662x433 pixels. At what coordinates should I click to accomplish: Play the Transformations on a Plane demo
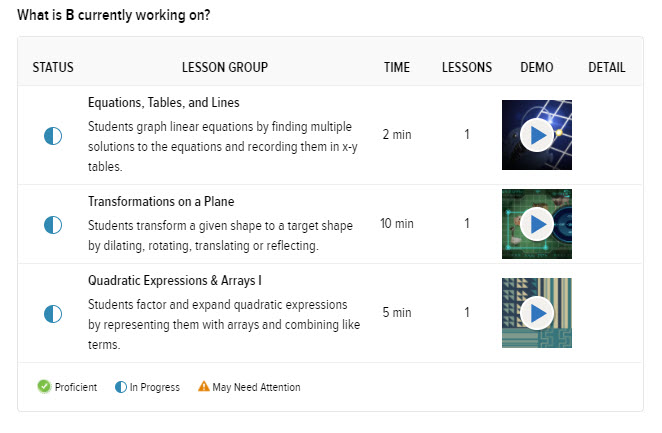click(537, 224)
